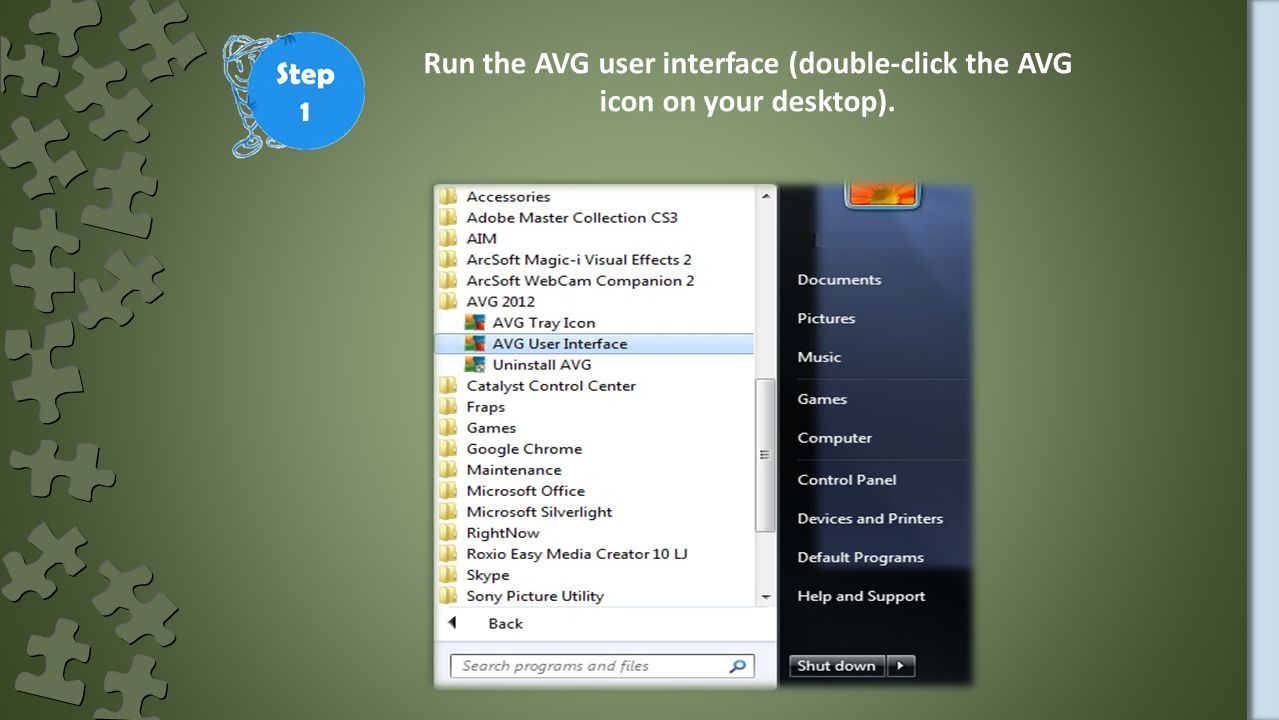Select the ArcSoft WebCam Companion 2 text
1279x720 pixels.
coord(580,281)
